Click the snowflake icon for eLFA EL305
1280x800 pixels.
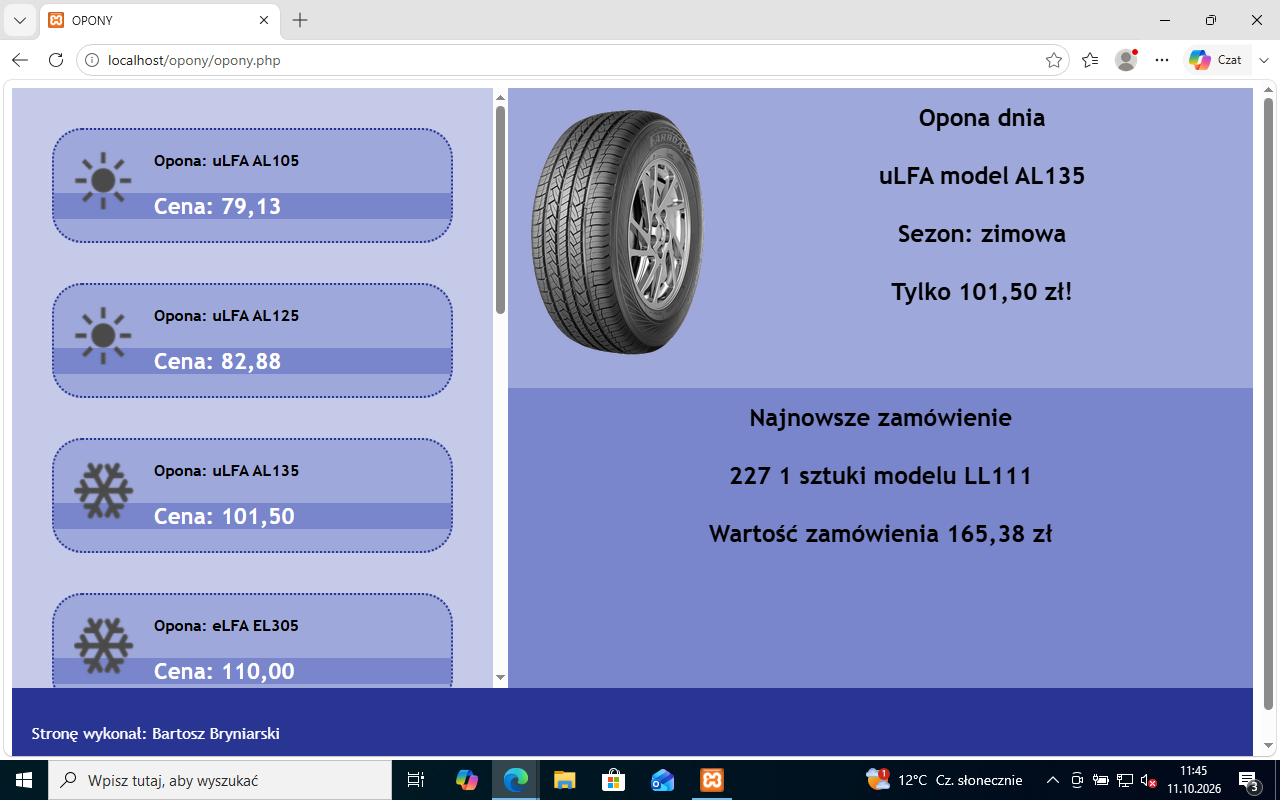[103, 646]
